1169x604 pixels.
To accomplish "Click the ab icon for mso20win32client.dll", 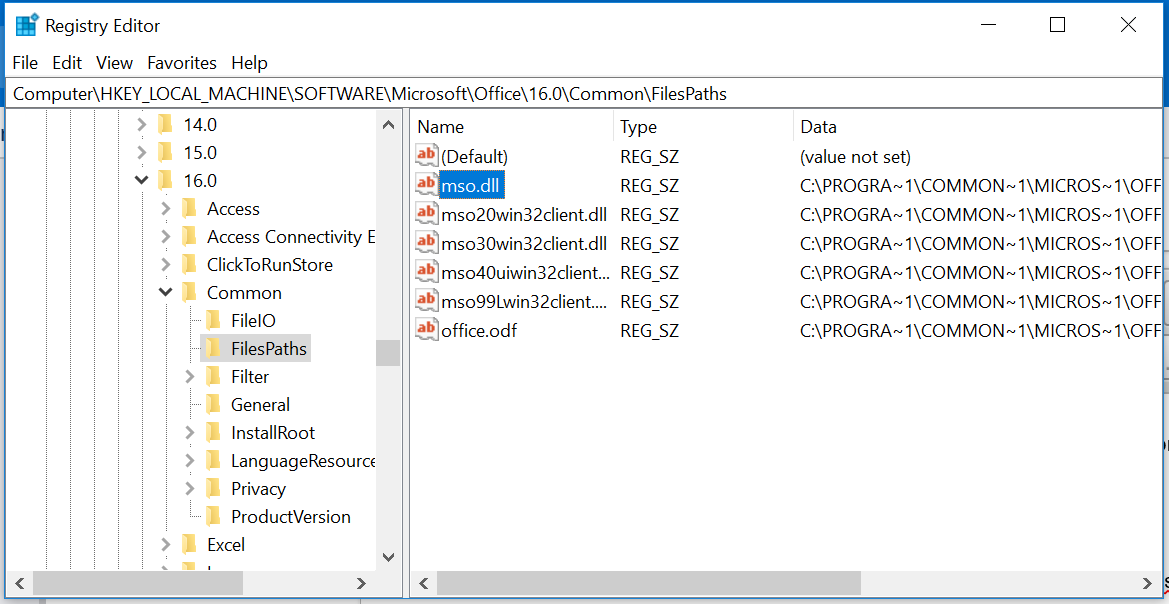I will pyautogui.click(x=427, y=214).
